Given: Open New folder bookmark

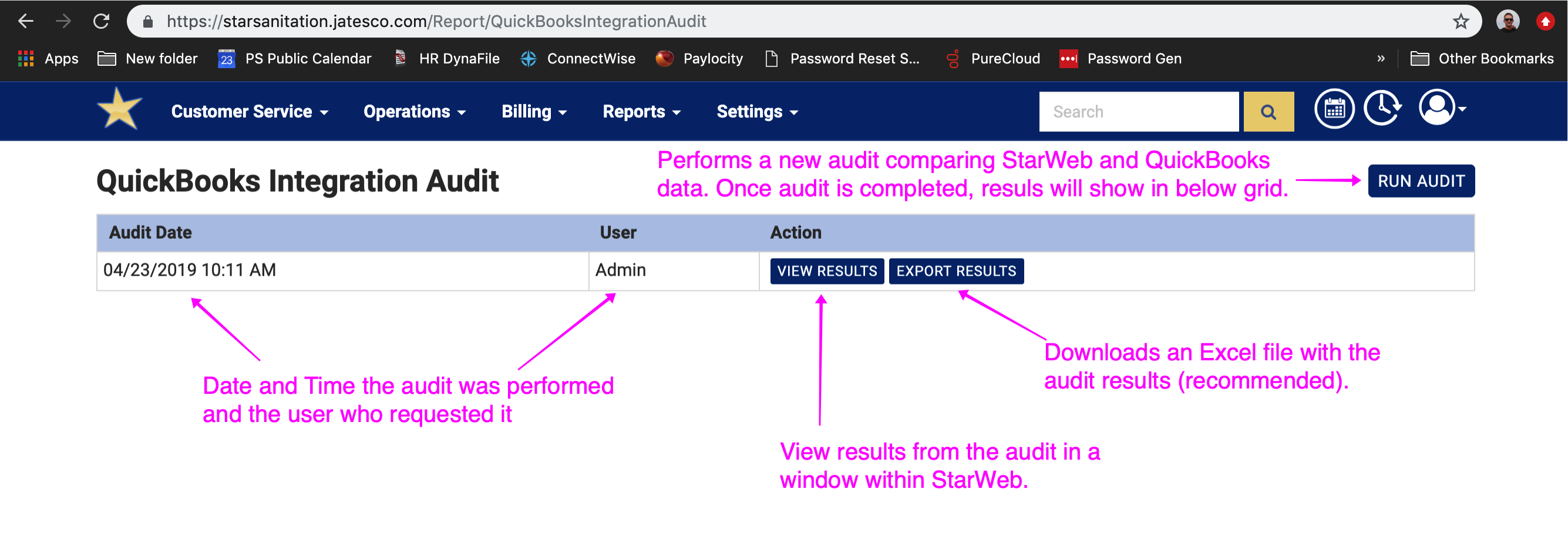Looking at the screenshot, I should [x=147, y=59].
